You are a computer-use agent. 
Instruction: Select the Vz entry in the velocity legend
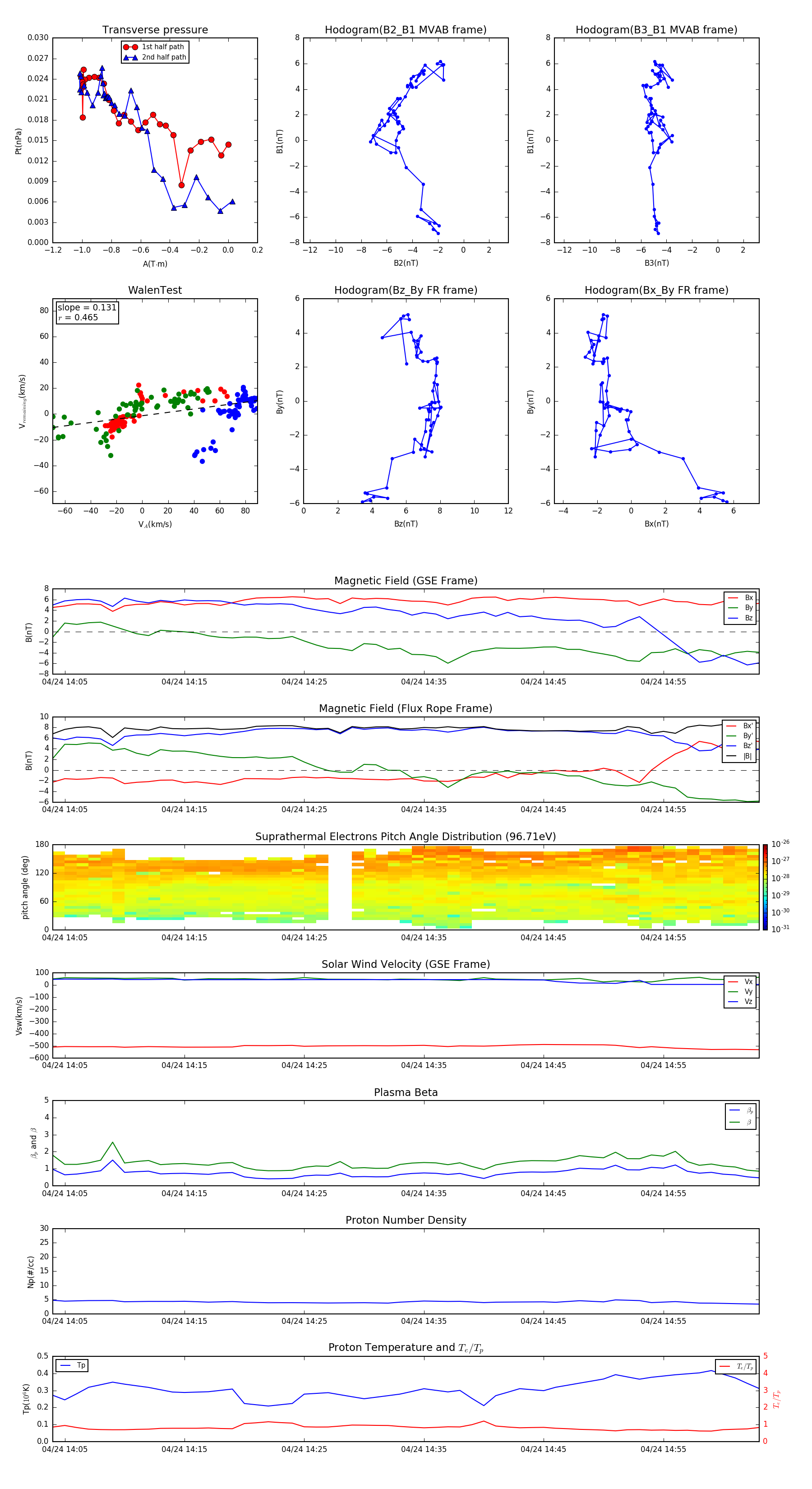click(x=740, y=1002)
